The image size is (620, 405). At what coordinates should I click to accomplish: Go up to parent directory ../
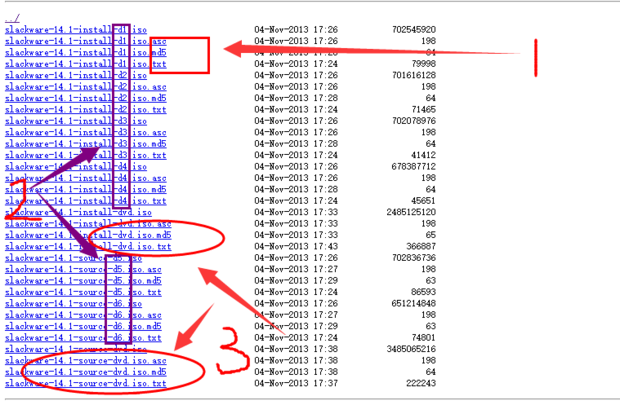12,19
